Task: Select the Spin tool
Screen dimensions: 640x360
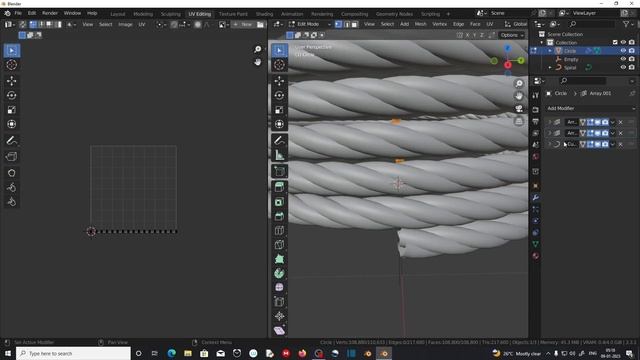Action: [279, 273]
